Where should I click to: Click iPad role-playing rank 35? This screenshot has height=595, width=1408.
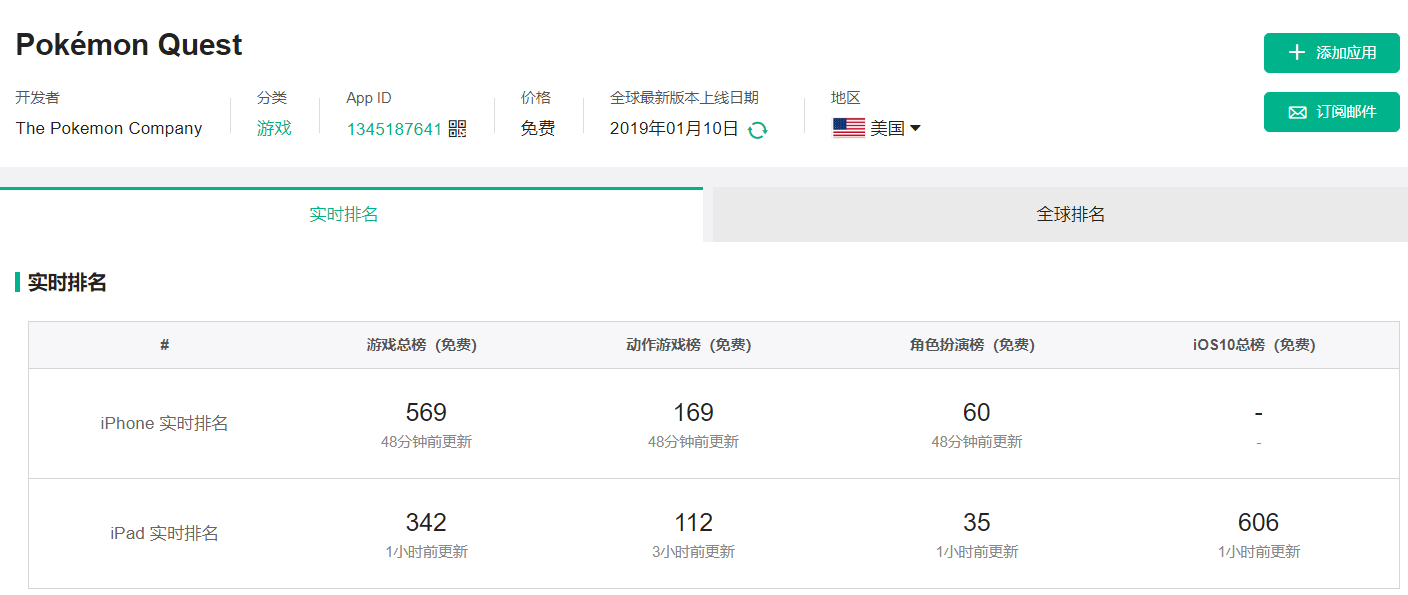(x=976, y=522)
